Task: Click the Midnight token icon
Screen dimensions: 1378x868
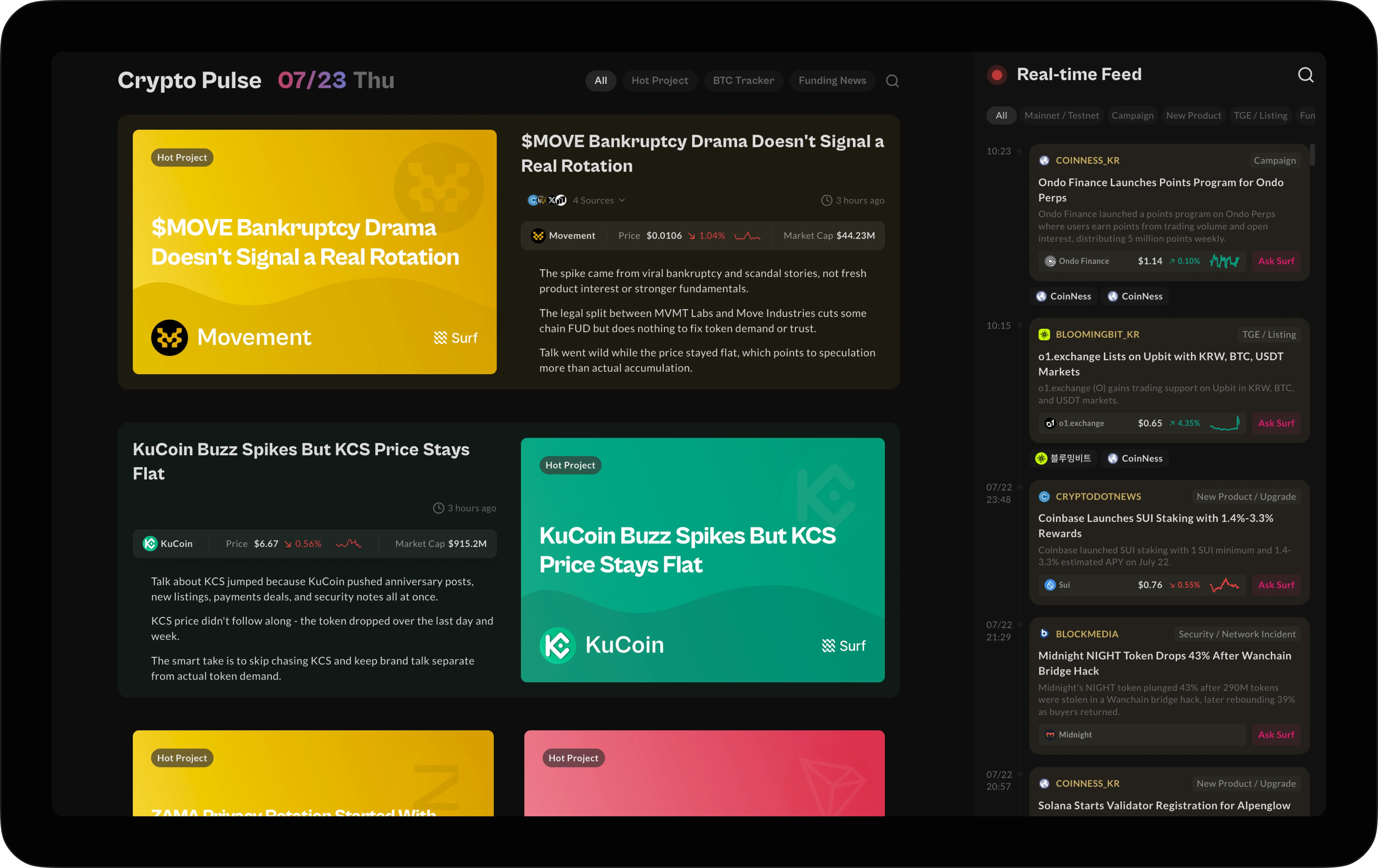Action: [1050, 735]
